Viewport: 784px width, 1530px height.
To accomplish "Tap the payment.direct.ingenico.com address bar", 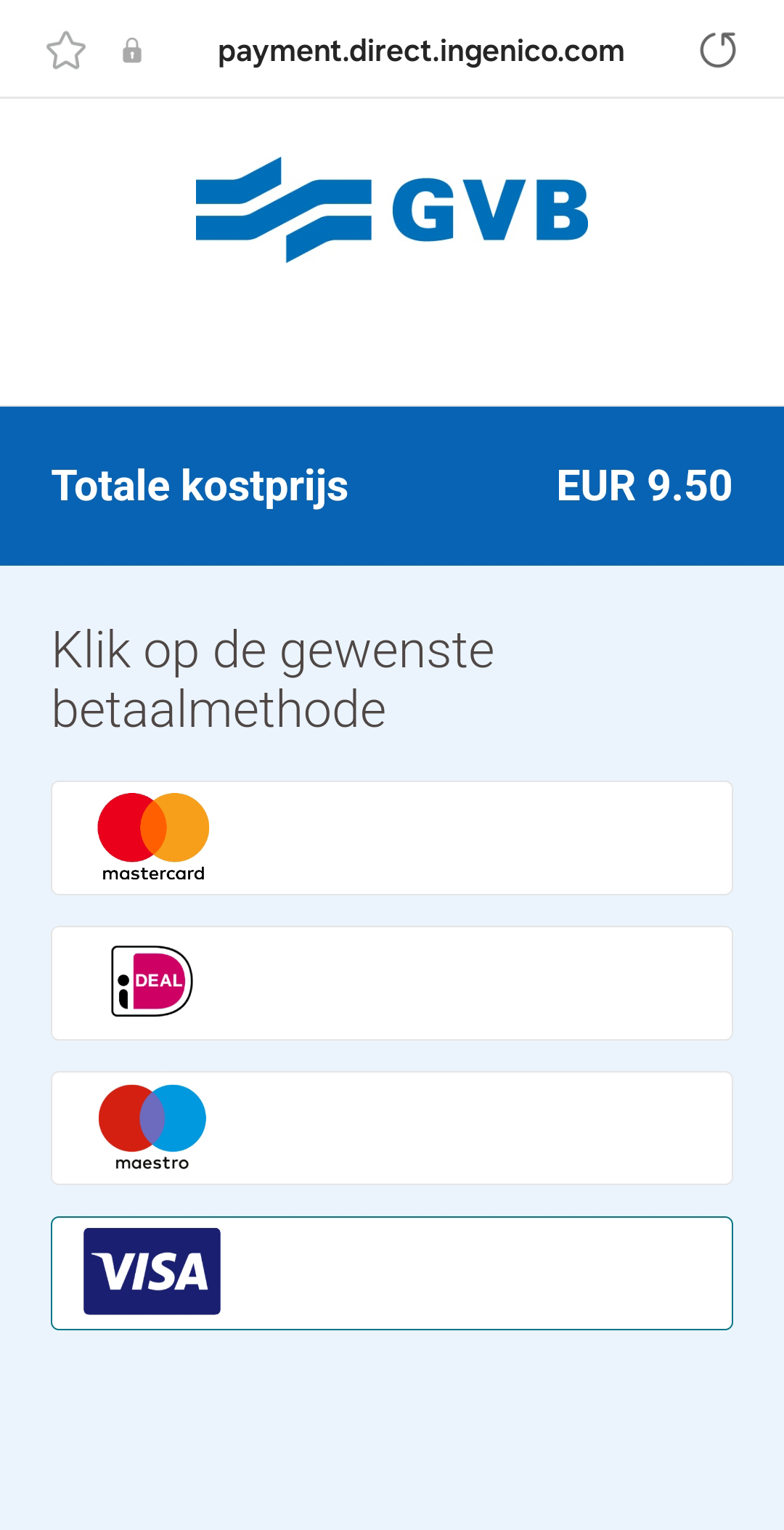I will [421, 51].
